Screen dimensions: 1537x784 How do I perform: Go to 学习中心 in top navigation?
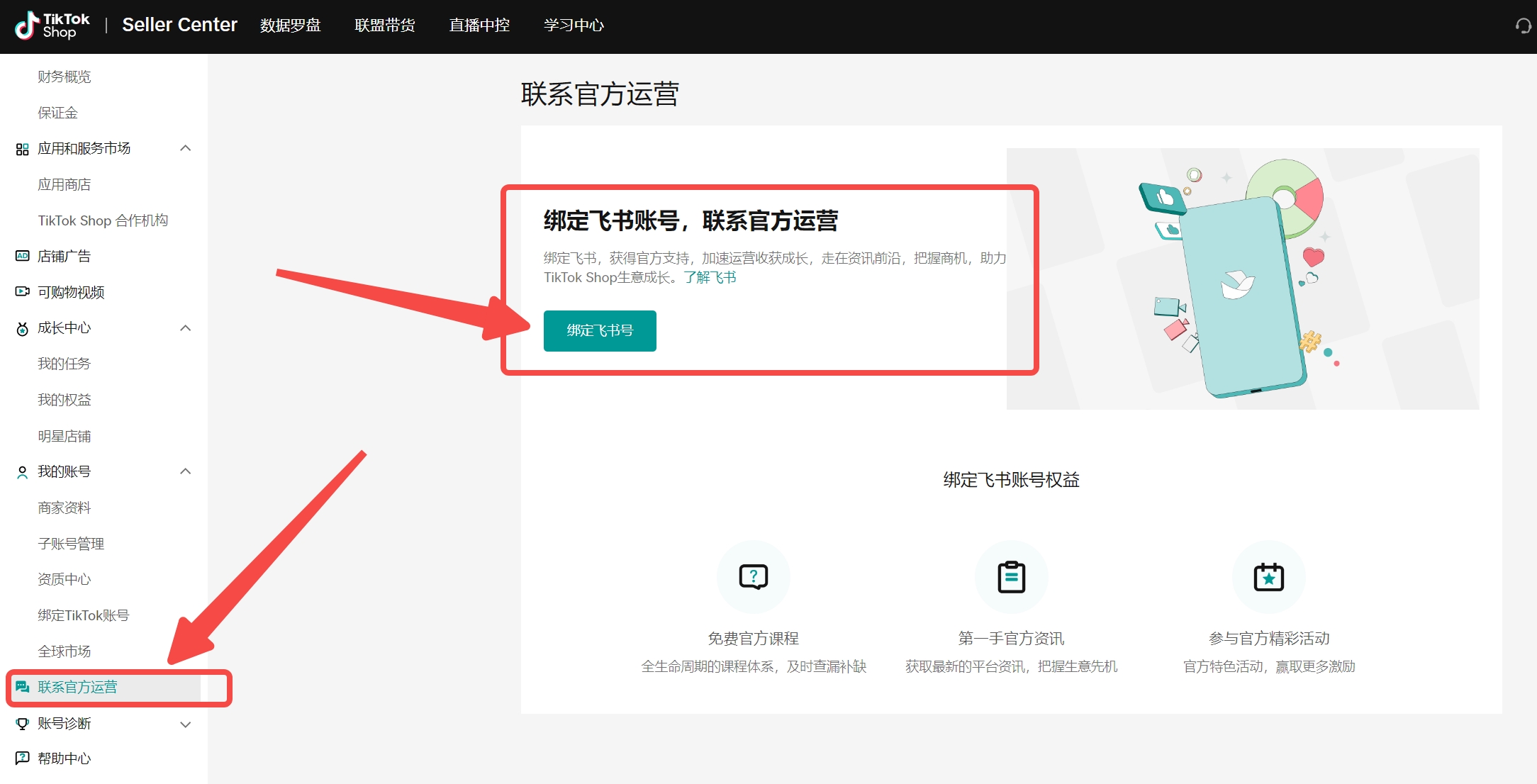(x=574, y=26)
